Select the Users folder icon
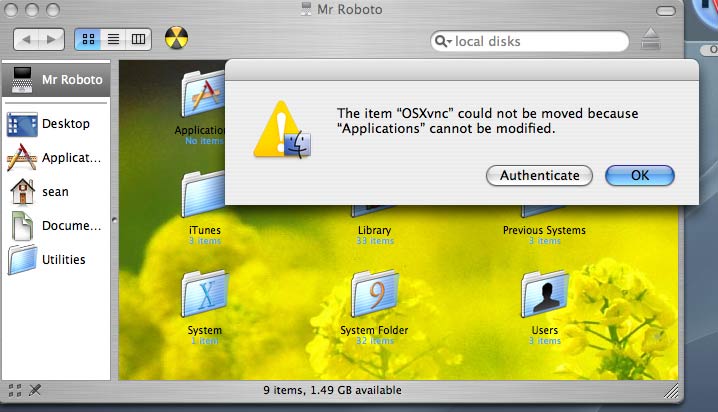The height and width of the screenshot is (412, 718). [544, 294]
